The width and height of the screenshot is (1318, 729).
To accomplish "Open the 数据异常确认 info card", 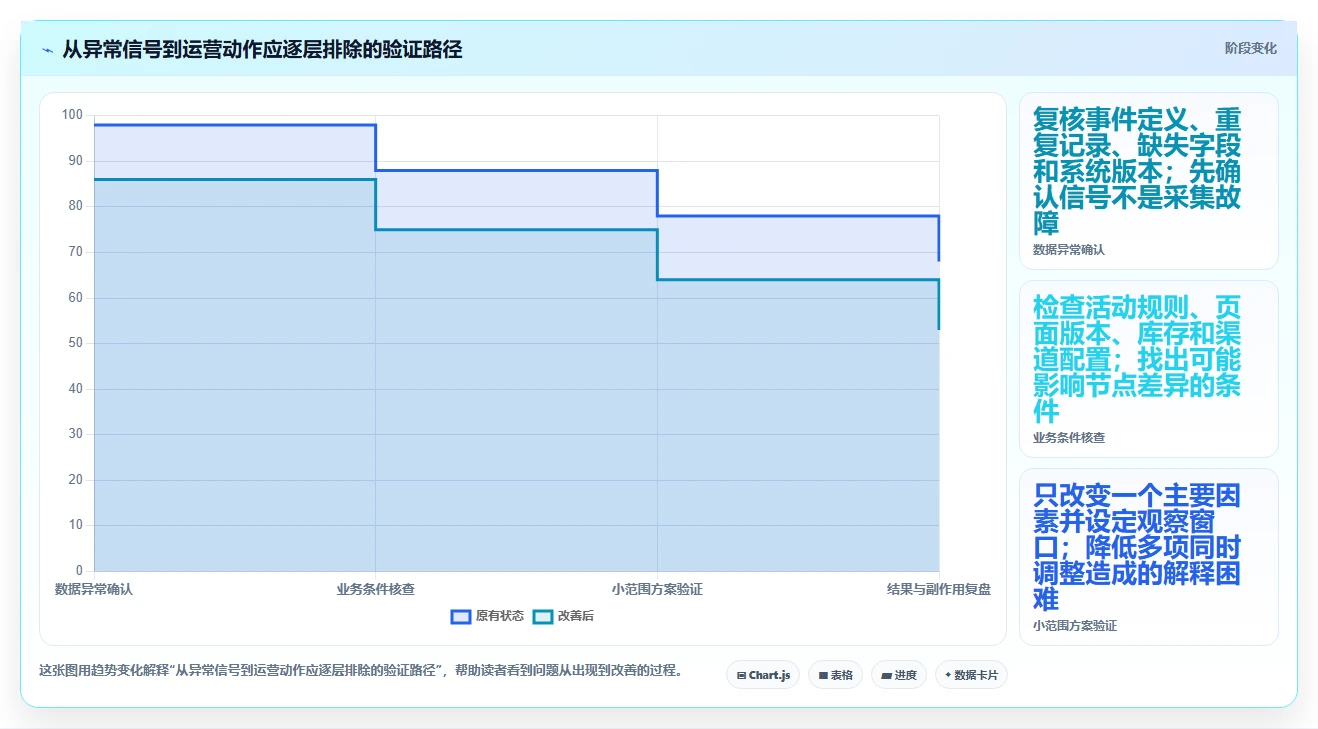I will [1148, 181].
